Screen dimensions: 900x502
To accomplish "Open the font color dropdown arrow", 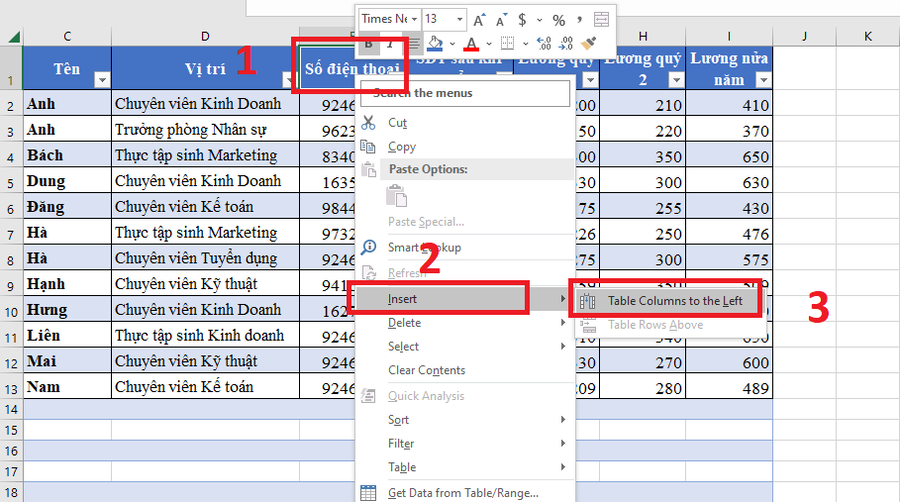I will coord(488,44).
